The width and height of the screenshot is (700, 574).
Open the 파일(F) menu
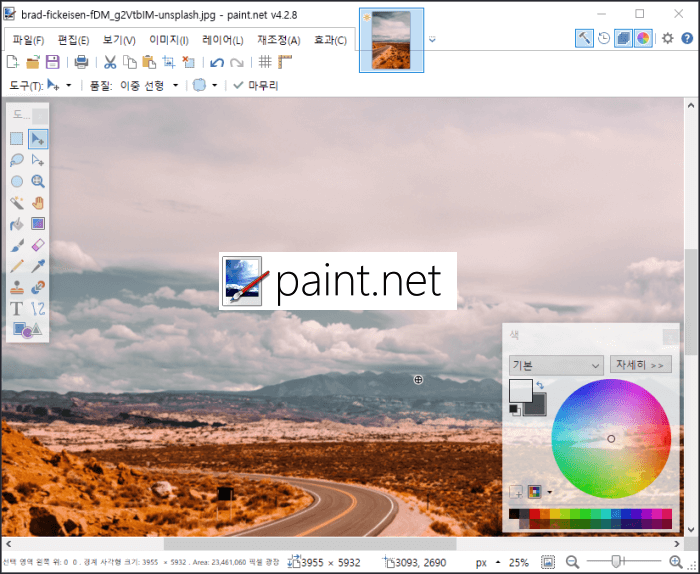coord(28,40)
